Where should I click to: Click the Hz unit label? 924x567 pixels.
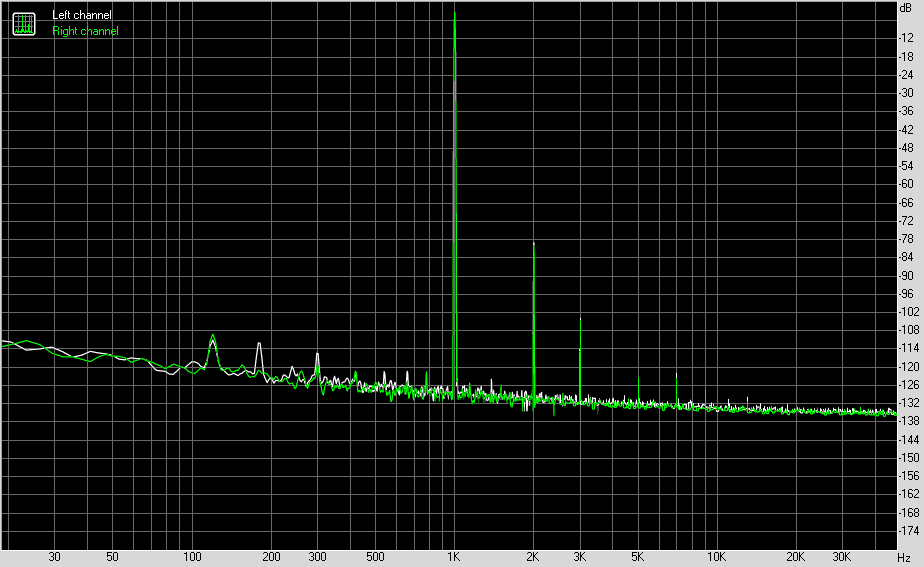pos(904,558)
